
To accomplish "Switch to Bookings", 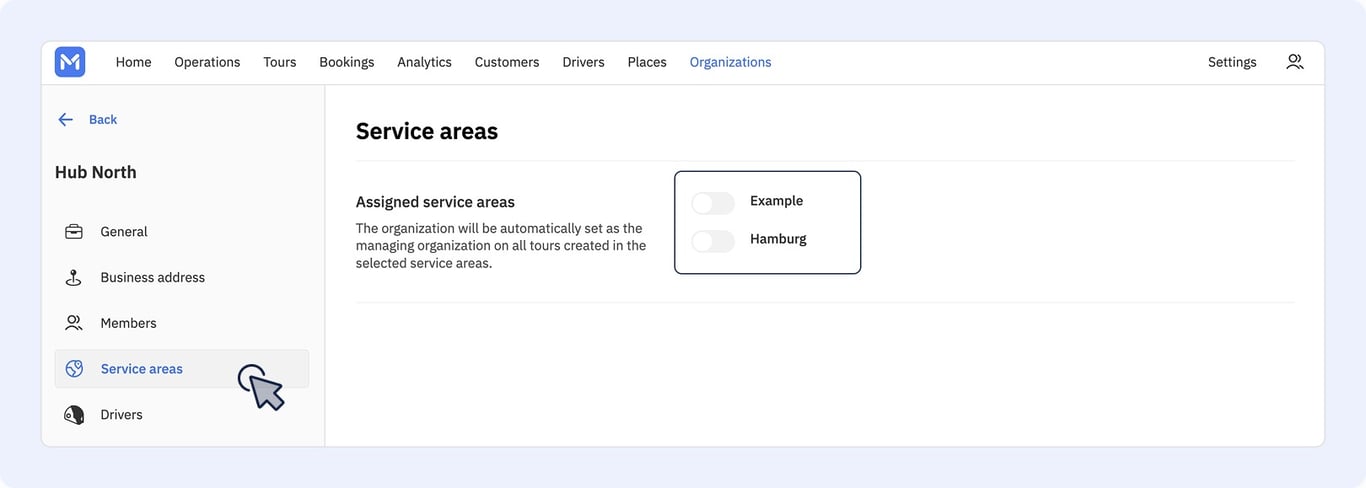I will point(347,62).
